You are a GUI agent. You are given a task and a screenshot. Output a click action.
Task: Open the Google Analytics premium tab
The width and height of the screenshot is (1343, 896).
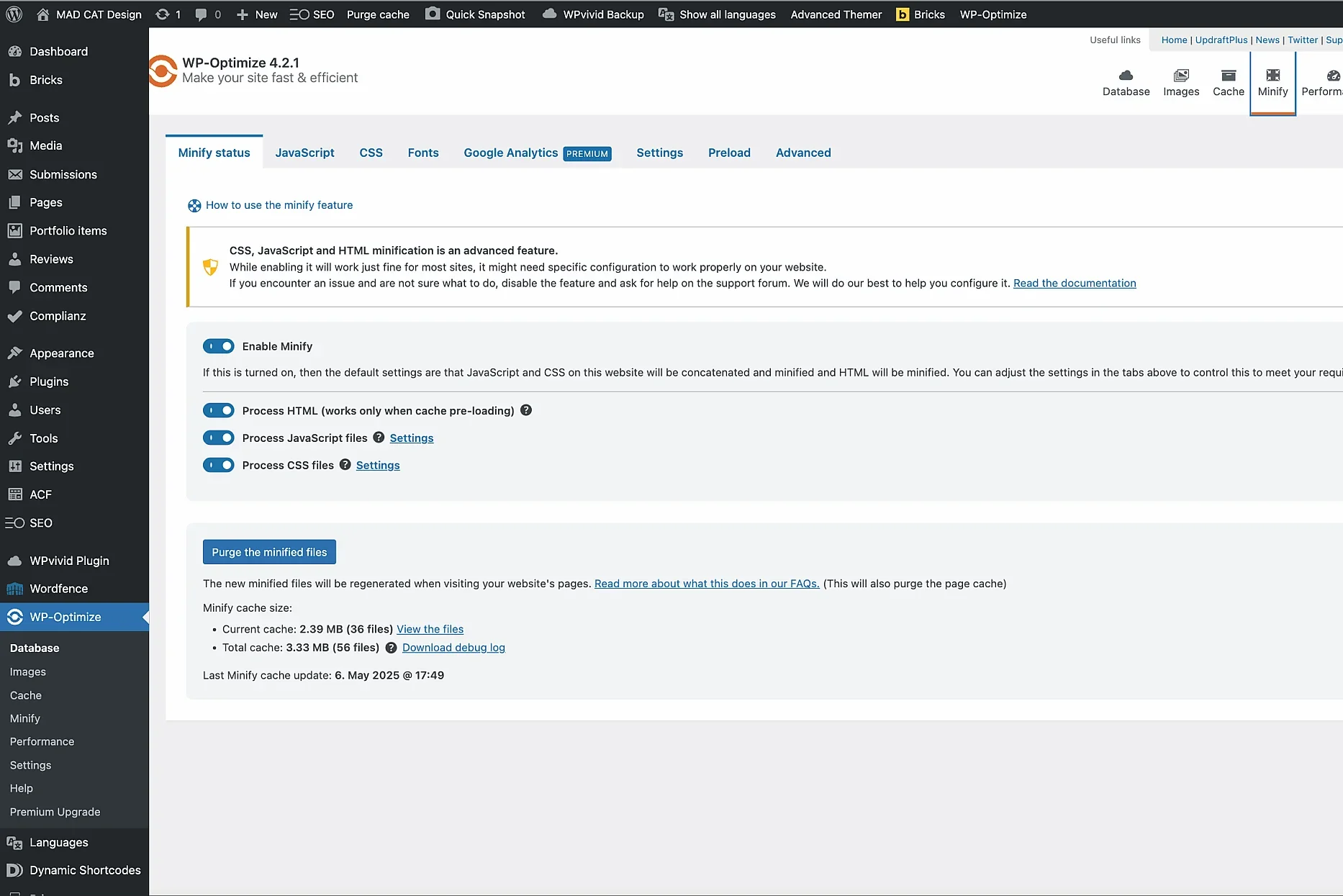click(x=537, y=153)
